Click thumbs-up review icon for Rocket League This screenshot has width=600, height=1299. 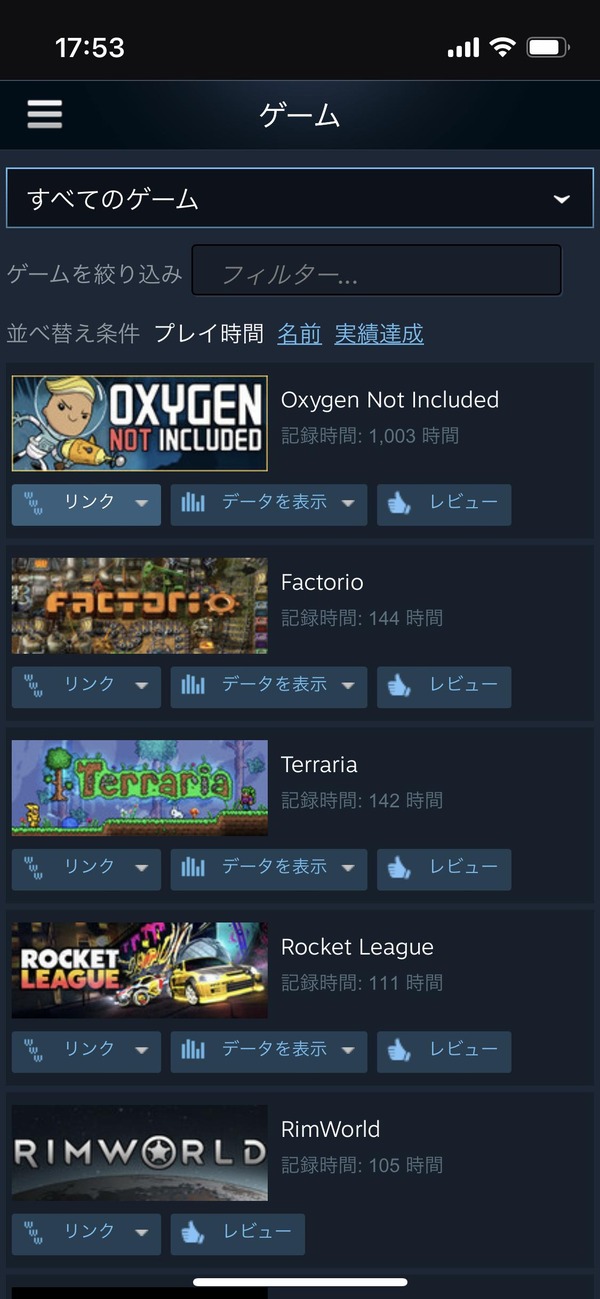point(400,1051)
